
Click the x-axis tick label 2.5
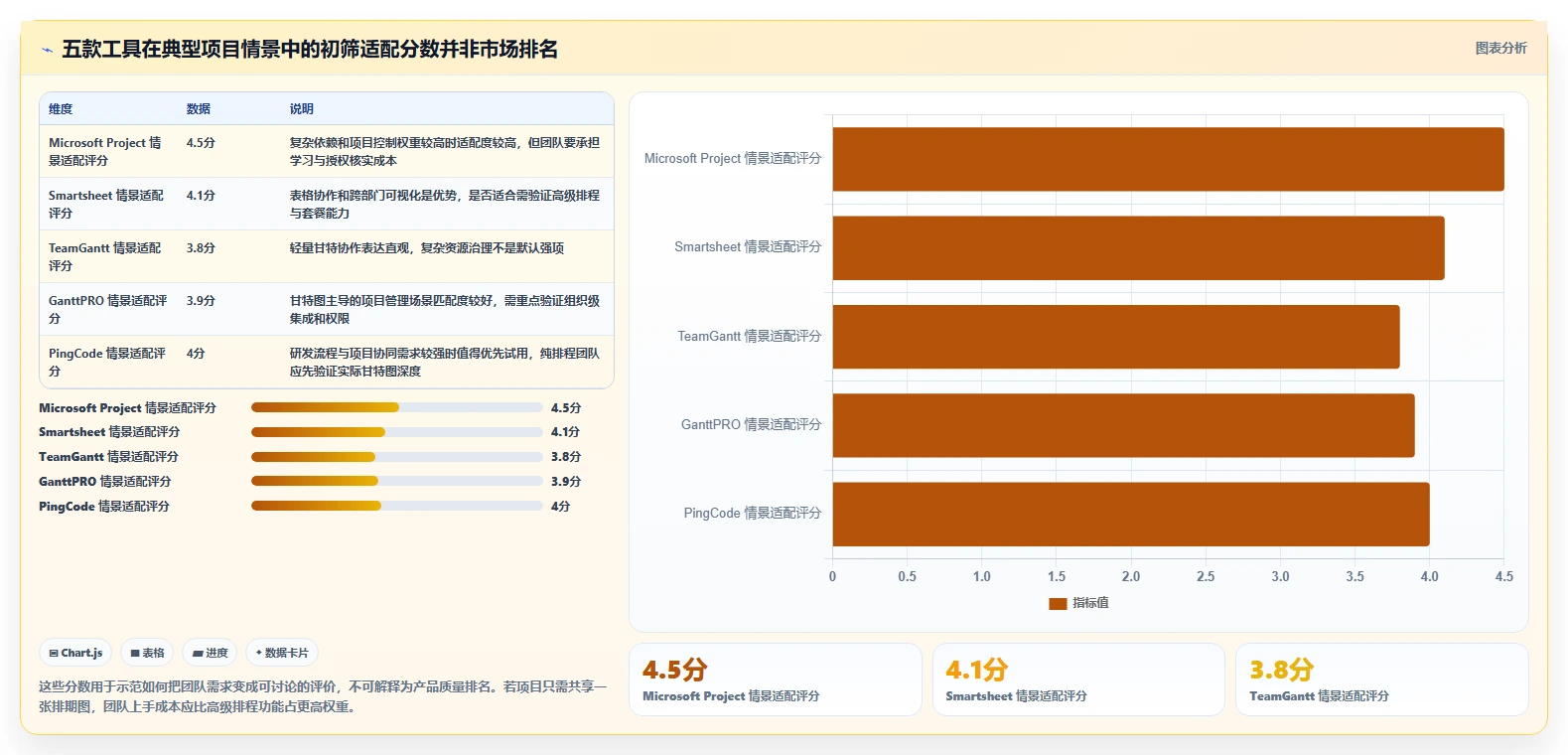point(1206,576)
